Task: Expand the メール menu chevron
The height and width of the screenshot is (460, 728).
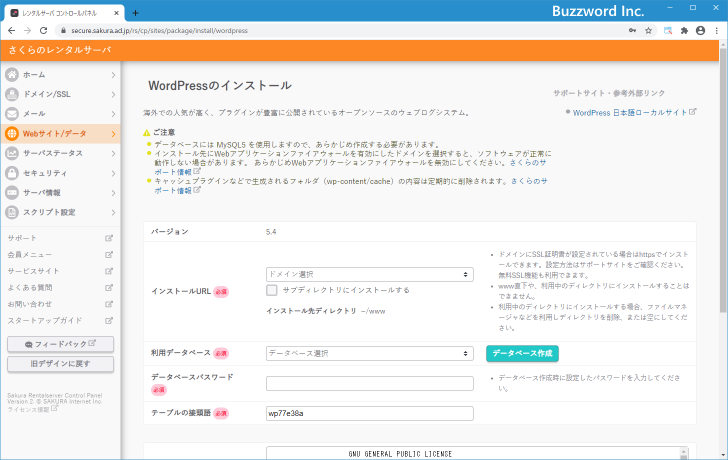Action: 113,114
